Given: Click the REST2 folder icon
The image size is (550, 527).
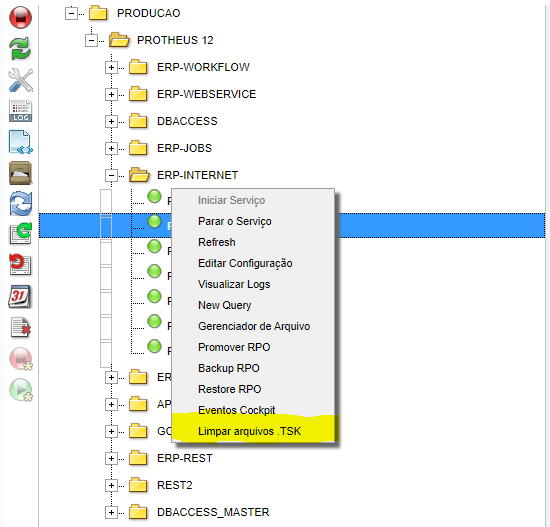Looking at the screenshot, I should coord(138,485).
